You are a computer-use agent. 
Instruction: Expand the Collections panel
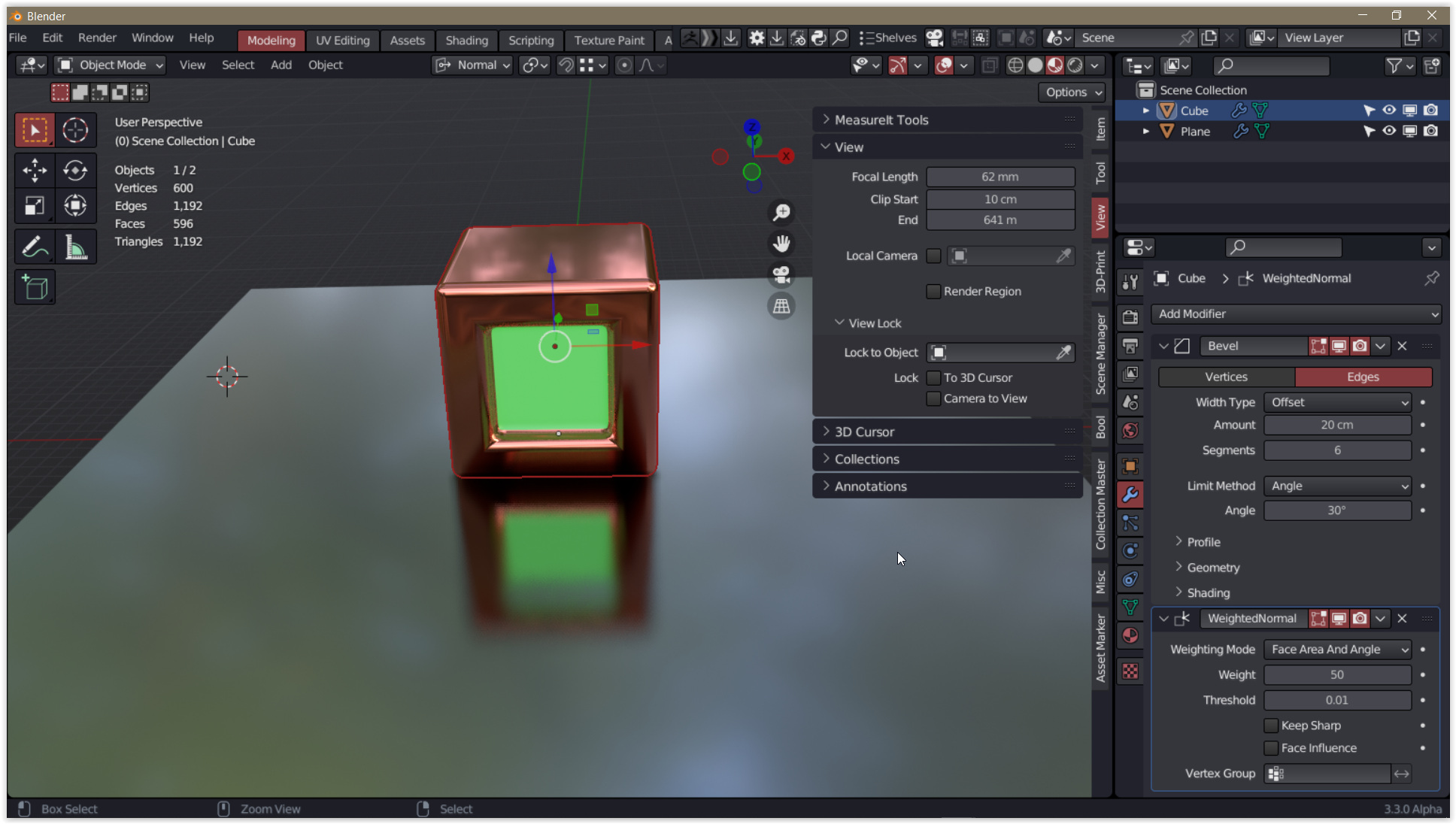[x=866, y=459]
